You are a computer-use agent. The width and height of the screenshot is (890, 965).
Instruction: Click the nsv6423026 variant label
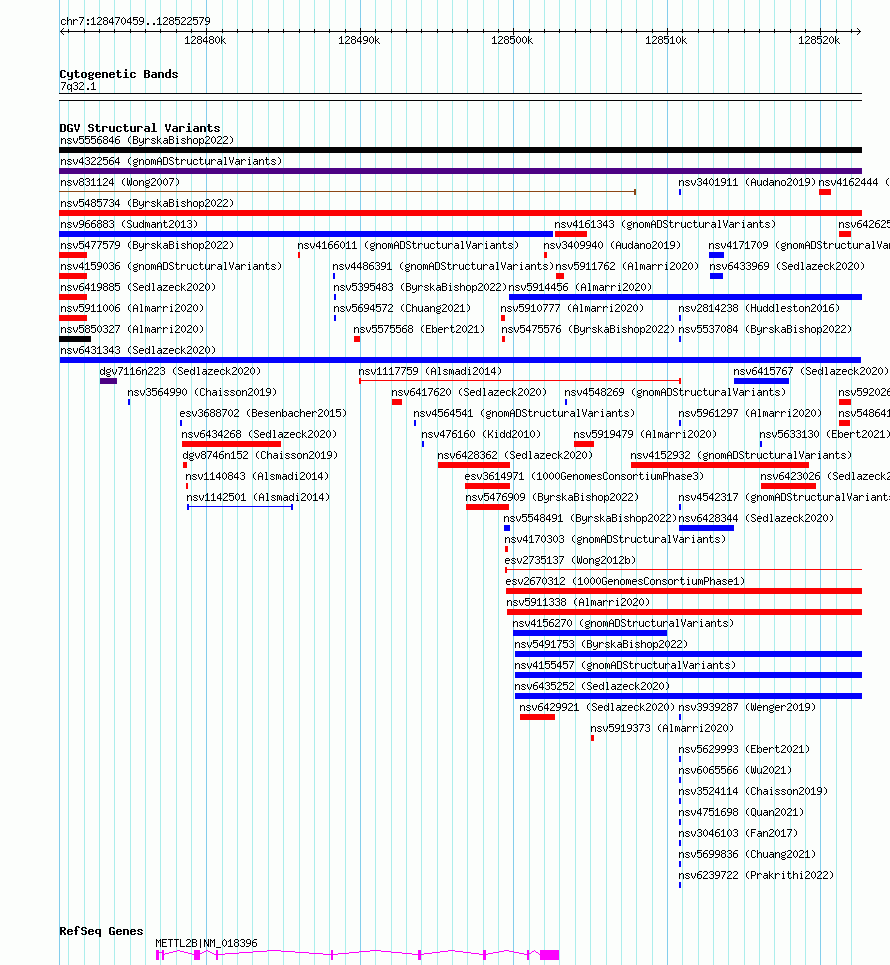pyautogui.click(x=825, y=476)
